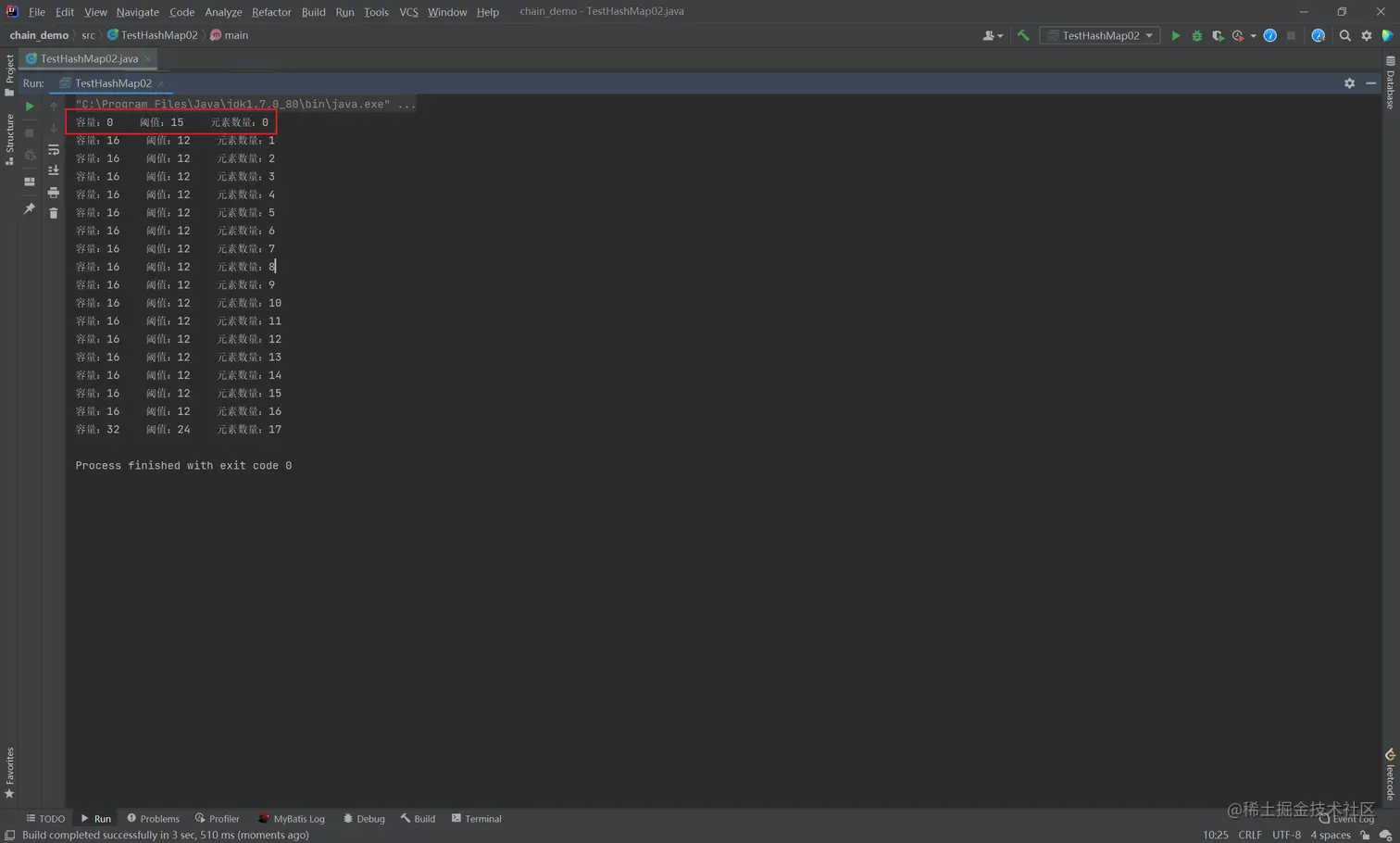
Task: Open the MyBatis Log tool window
Action: pos(292,819)
